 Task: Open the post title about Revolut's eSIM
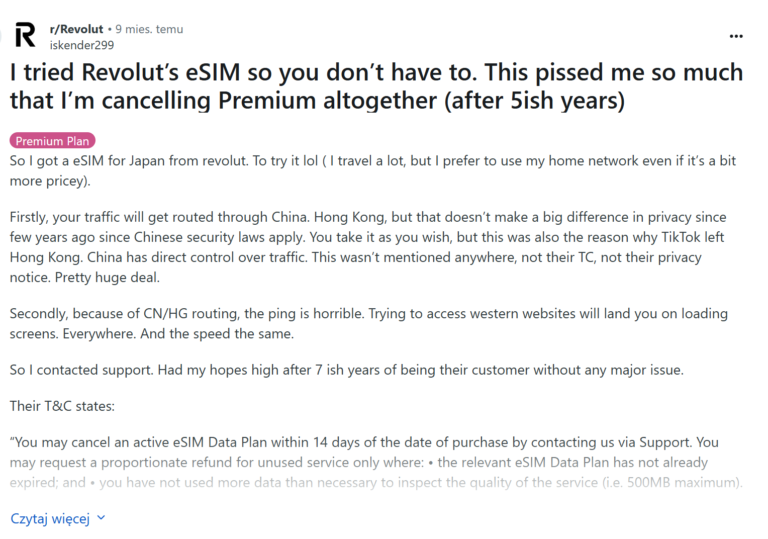[376, 86]
